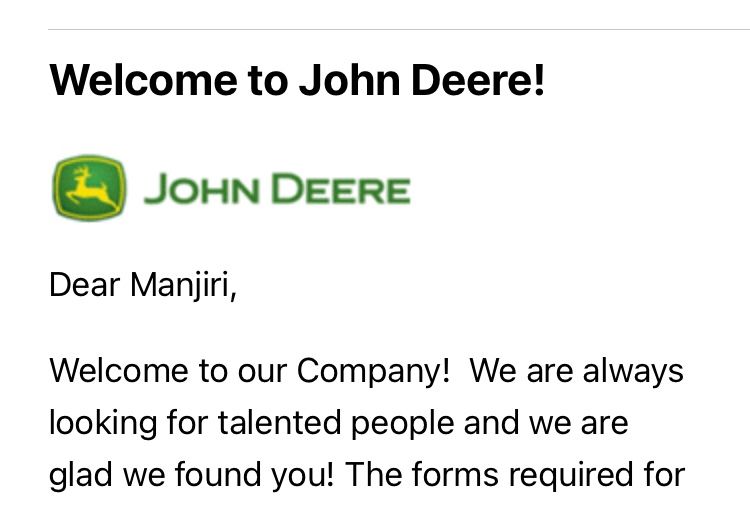This screenshot has height=505, width=750.
Task: Click the horizontal divider above the heading
Action: coord(398,30)
